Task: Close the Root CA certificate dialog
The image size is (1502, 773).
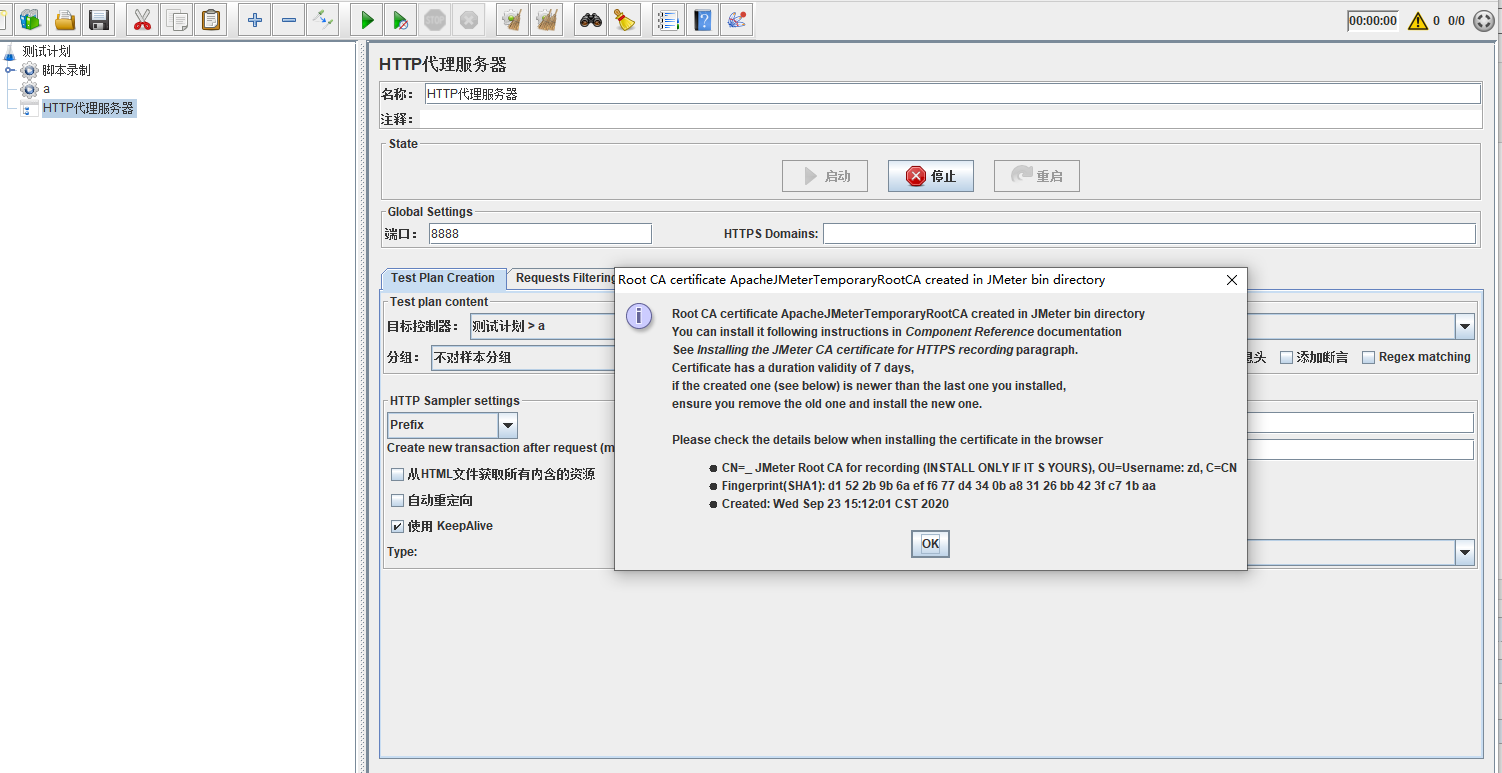Action: pos(1232,280)
